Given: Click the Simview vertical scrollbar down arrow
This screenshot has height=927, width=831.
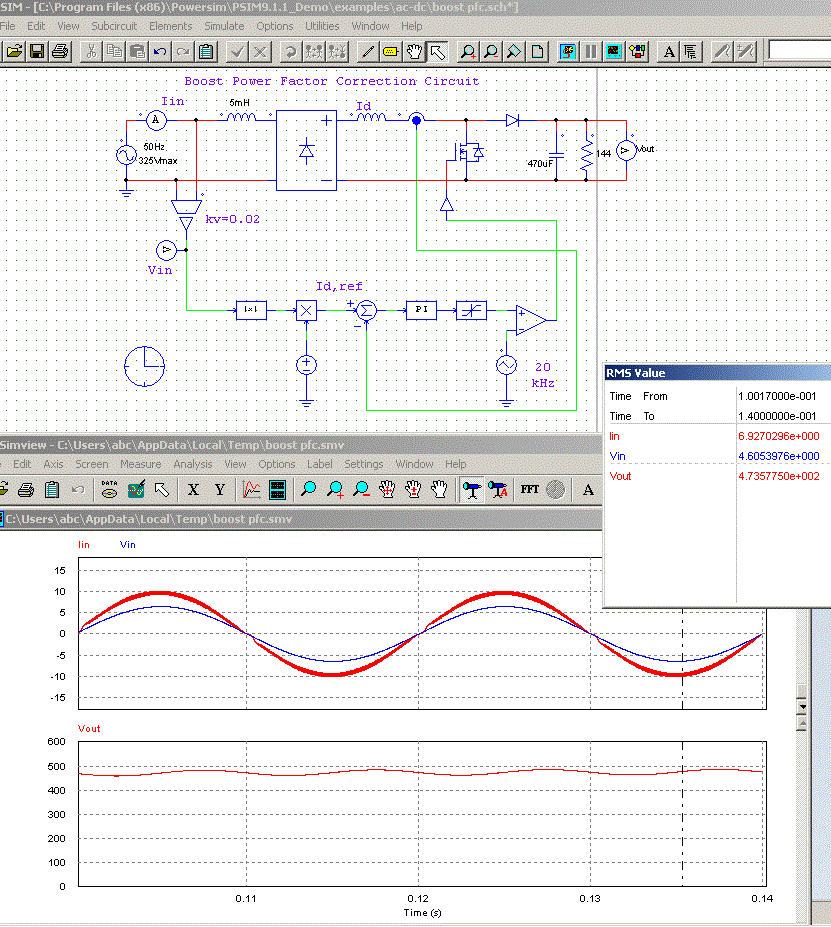Looking at the screenshot, I should (801, 706).
